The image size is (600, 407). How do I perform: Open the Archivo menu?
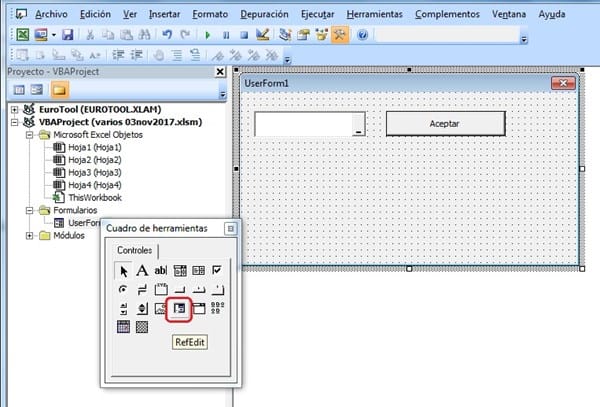coord(51,15)
